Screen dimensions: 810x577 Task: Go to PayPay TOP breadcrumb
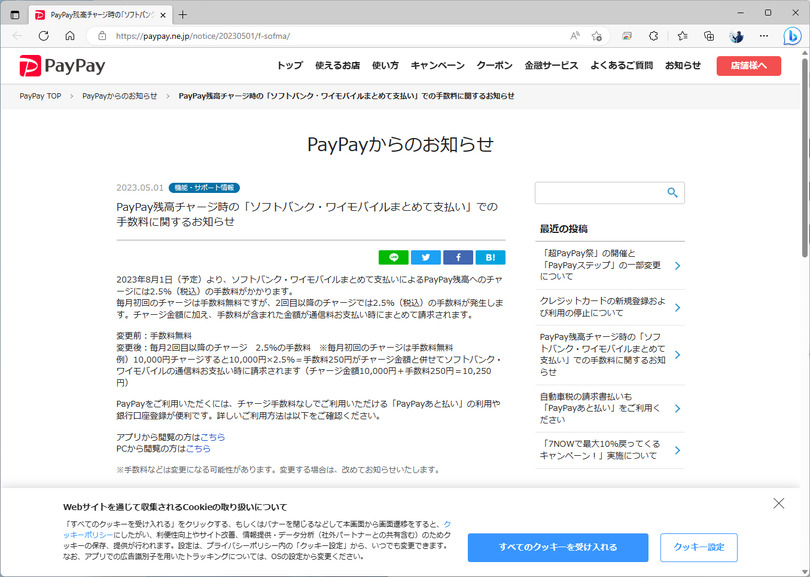[40, 96]
